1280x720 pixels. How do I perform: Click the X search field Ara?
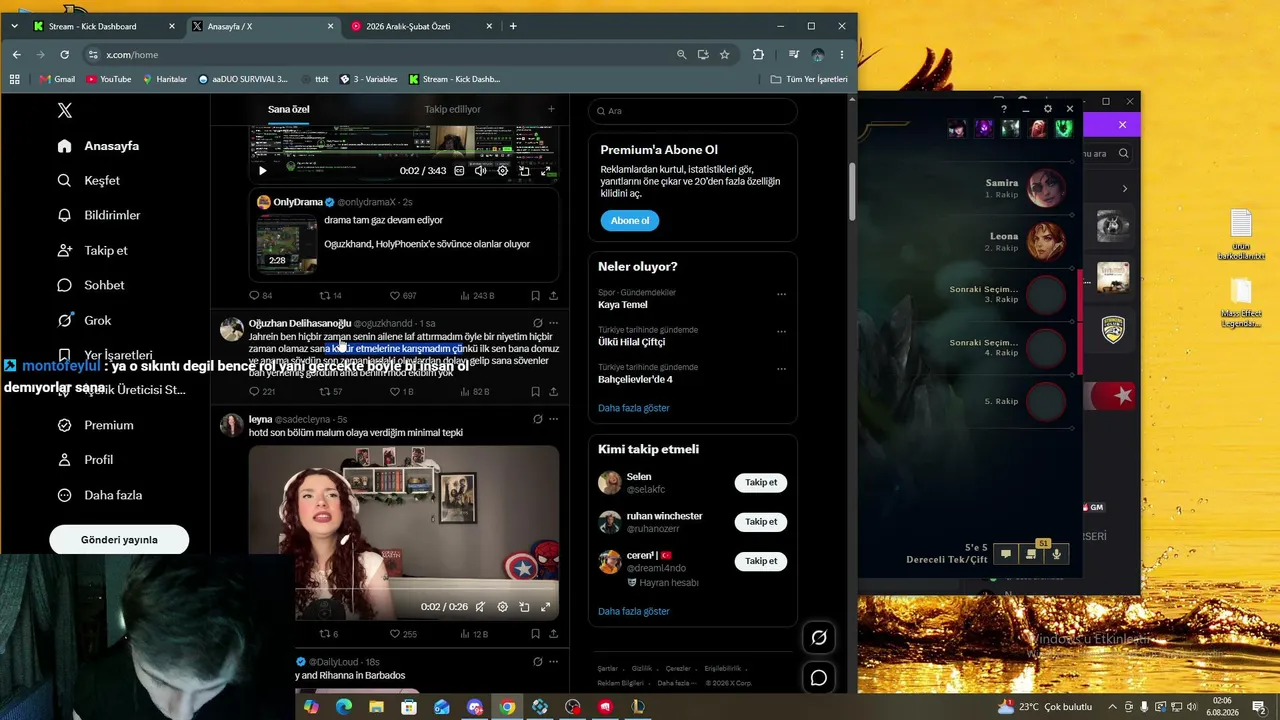point(693,111)
